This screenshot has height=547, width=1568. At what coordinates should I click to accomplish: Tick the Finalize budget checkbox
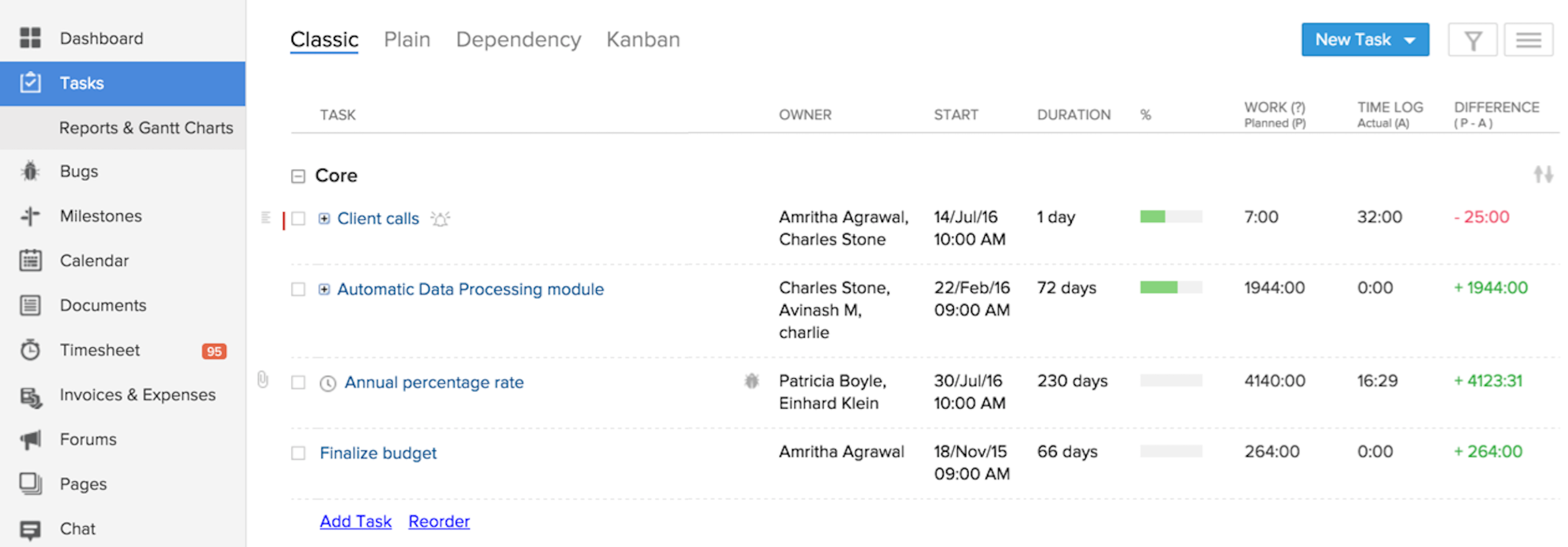[x=298, y=453]
